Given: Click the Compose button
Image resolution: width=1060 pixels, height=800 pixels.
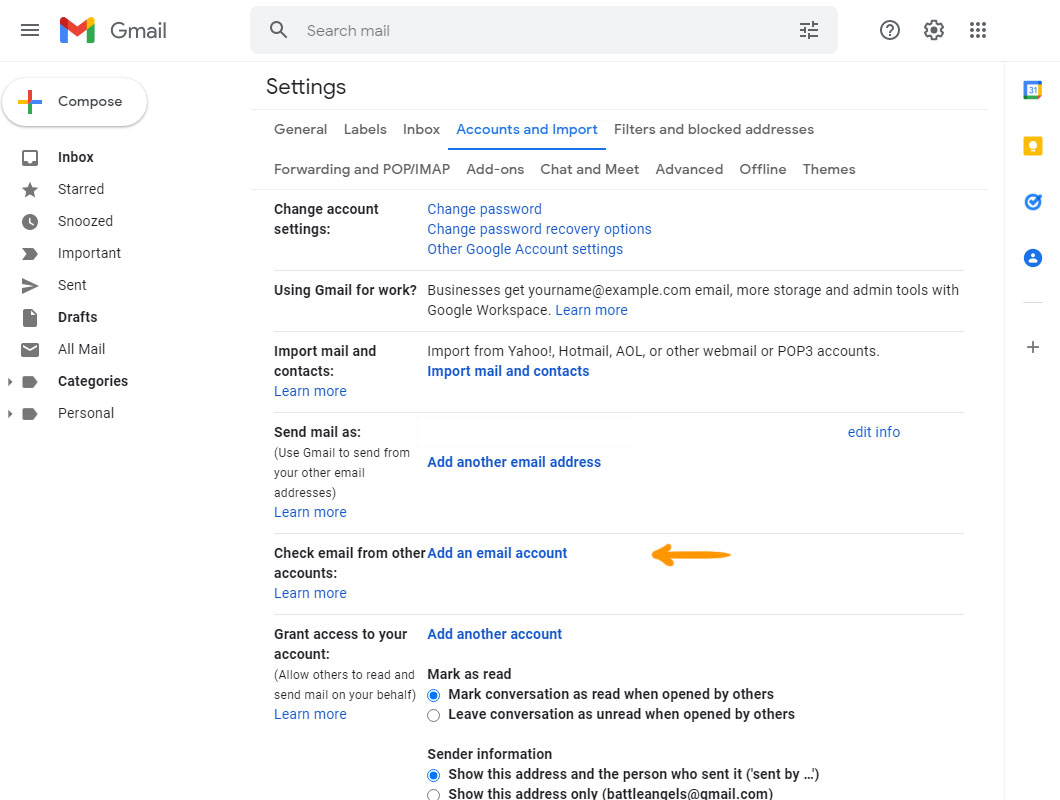Looking at the screenshot, I should [x=75, y=101].
